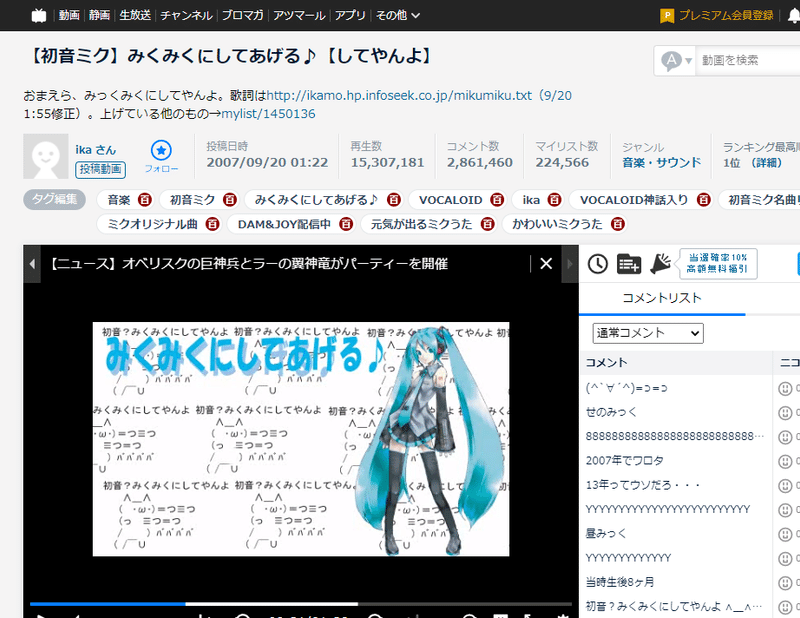Open dictionary icon for VOCALOID神話入り tag
This screenshot has width=800, height=618.
point(704,200)
